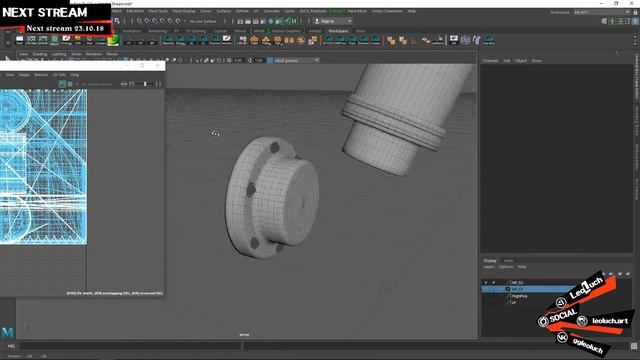The height and width of the screenshot is (360, 640).
Task: Click the Make Live magnet icon
Action: [x=178, y=21]
